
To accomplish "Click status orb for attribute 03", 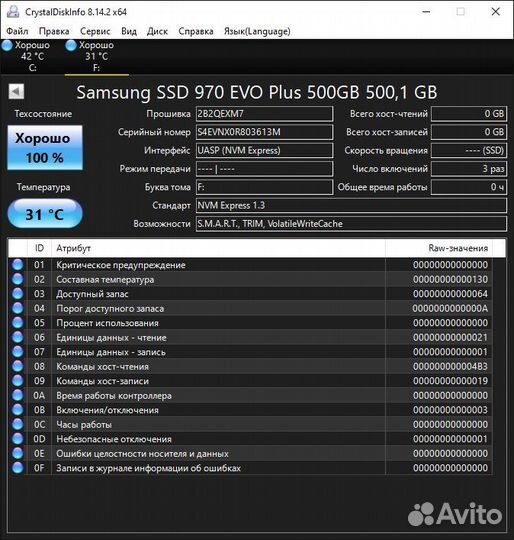I will pos(18,293).
